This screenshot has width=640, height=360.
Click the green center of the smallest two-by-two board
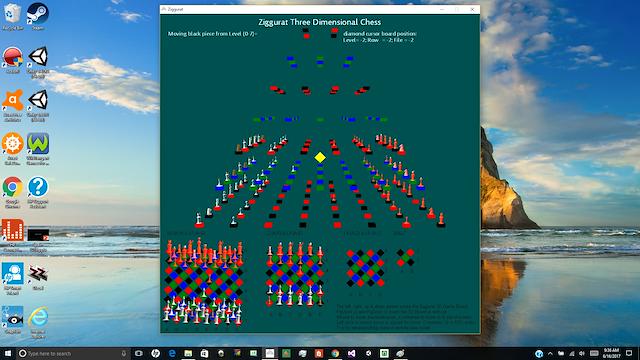tap(405, 258)
